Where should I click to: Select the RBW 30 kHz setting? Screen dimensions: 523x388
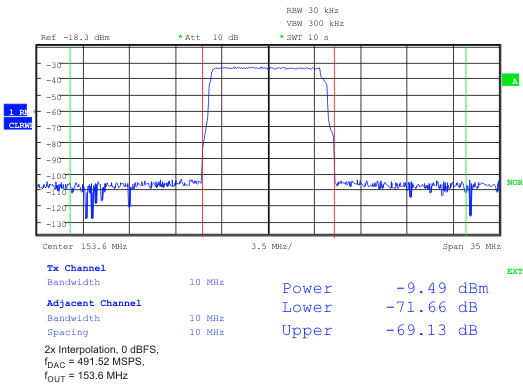[x=312, y=10]
